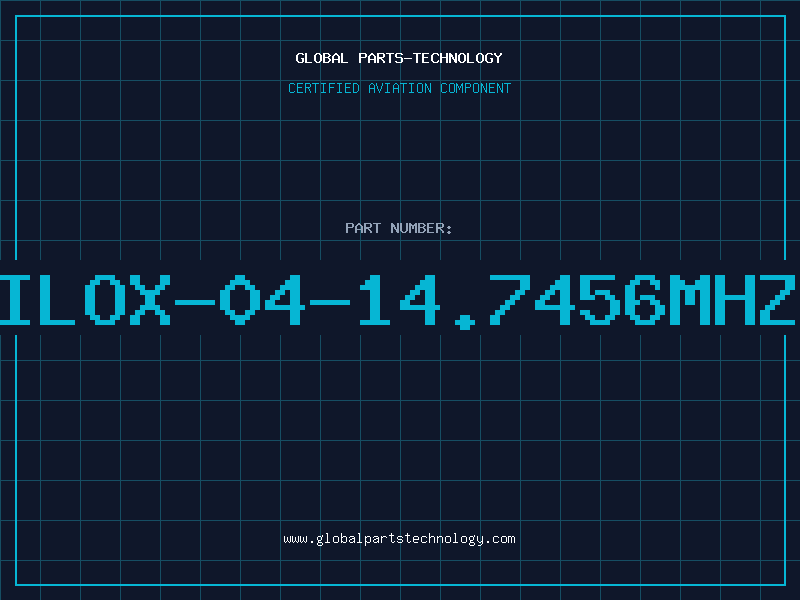The height and width of the screenshot is (600, 800).
Task: Click the PART NUMBER: label
Action: [399, 228]
